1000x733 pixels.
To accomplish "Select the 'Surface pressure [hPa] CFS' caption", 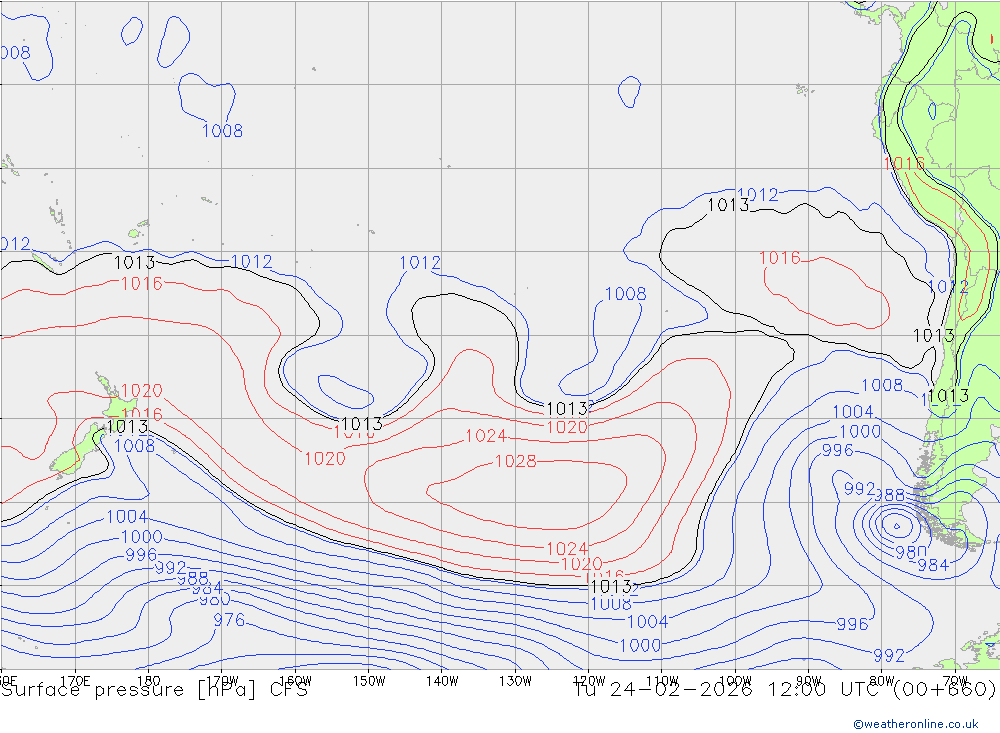I will 154,690.
